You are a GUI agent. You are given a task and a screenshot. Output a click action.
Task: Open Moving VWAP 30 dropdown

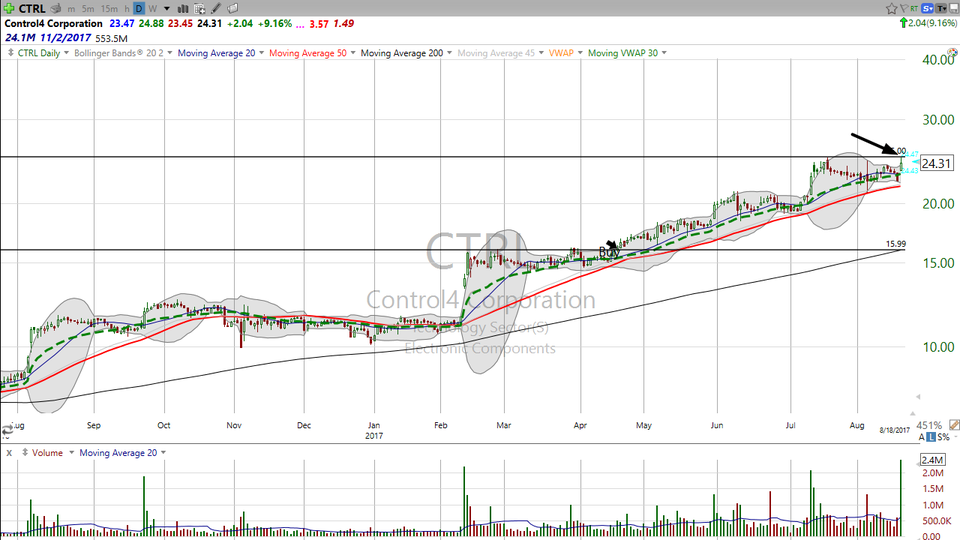664,53
